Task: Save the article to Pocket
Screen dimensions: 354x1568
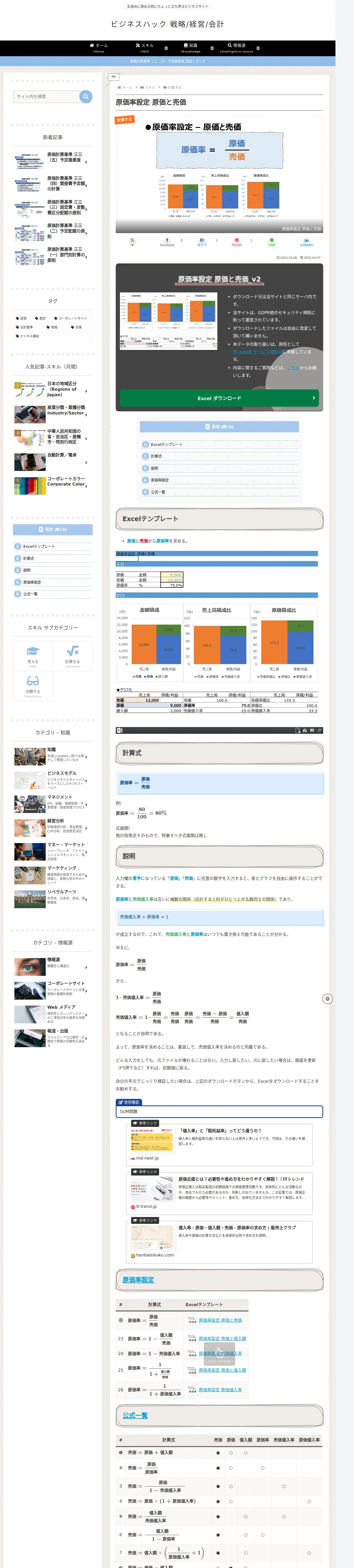Action: [237, 242]
